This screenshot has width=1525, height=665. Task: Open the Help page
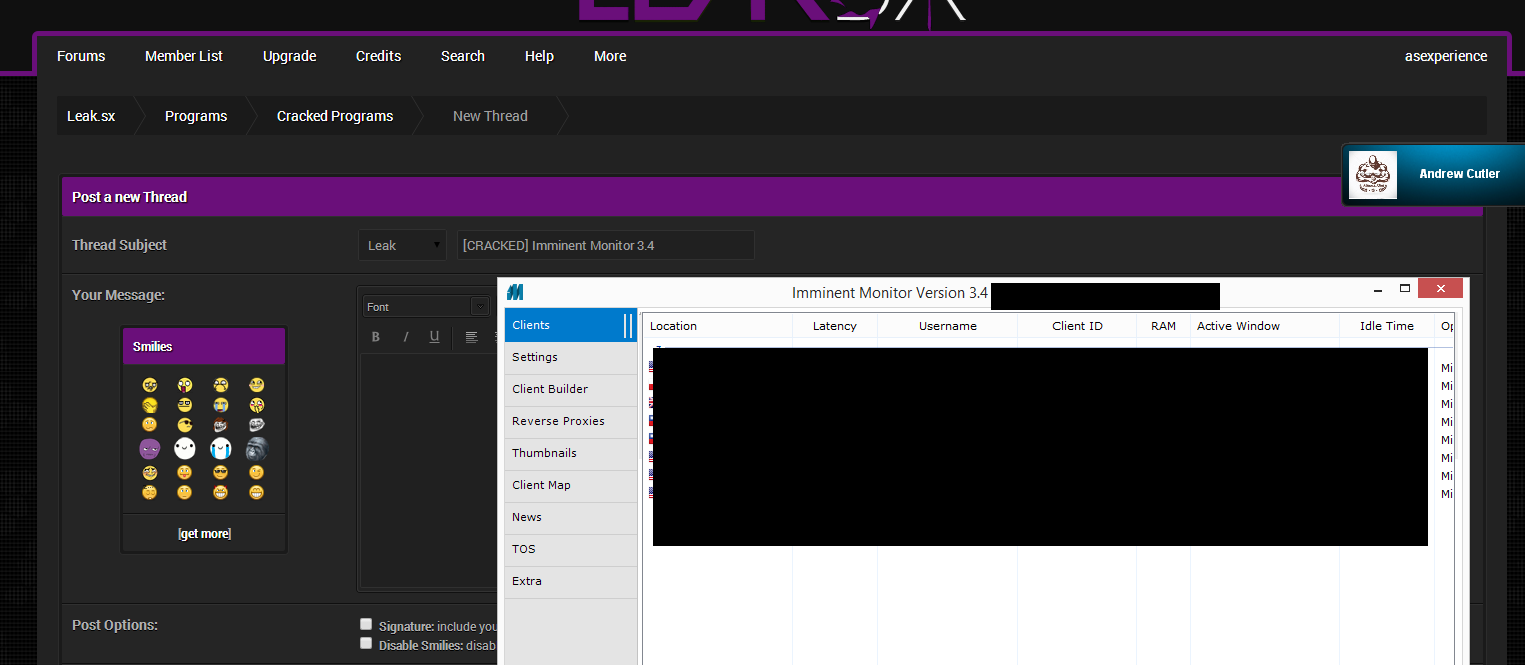539,56
